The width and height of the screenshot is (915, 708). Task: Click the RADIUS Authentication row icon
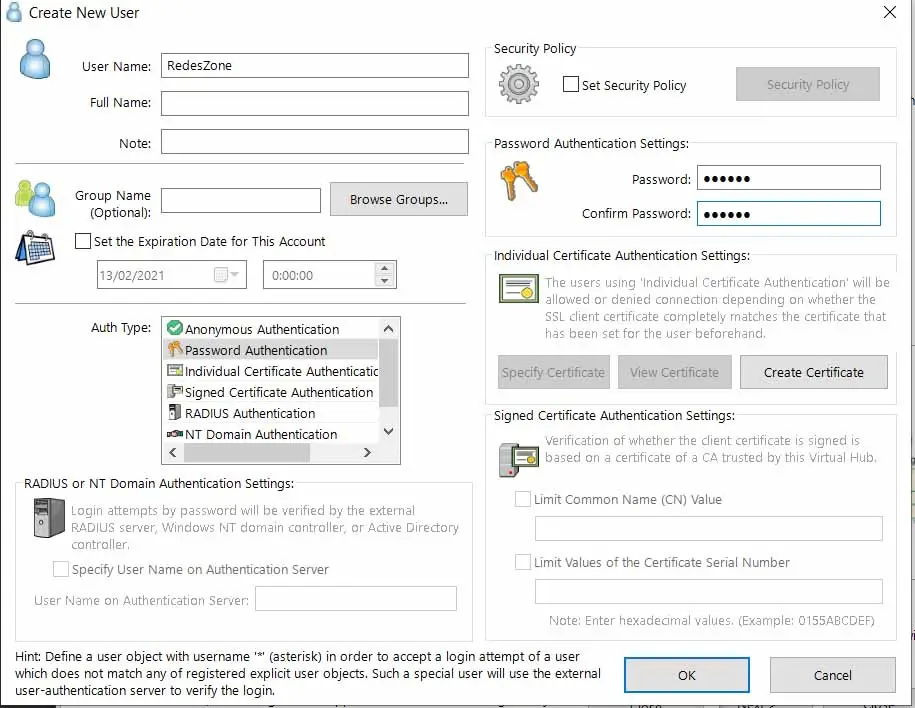pos(174,412)
